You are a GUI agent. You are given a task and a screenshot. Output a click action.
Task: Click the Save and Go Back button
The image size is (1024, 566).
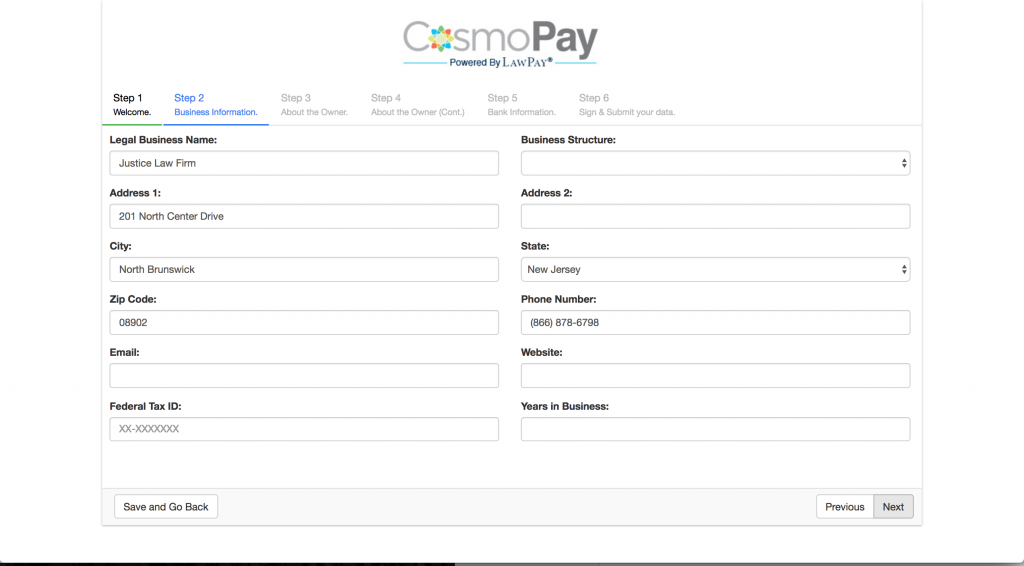click(x=166, y=507)
